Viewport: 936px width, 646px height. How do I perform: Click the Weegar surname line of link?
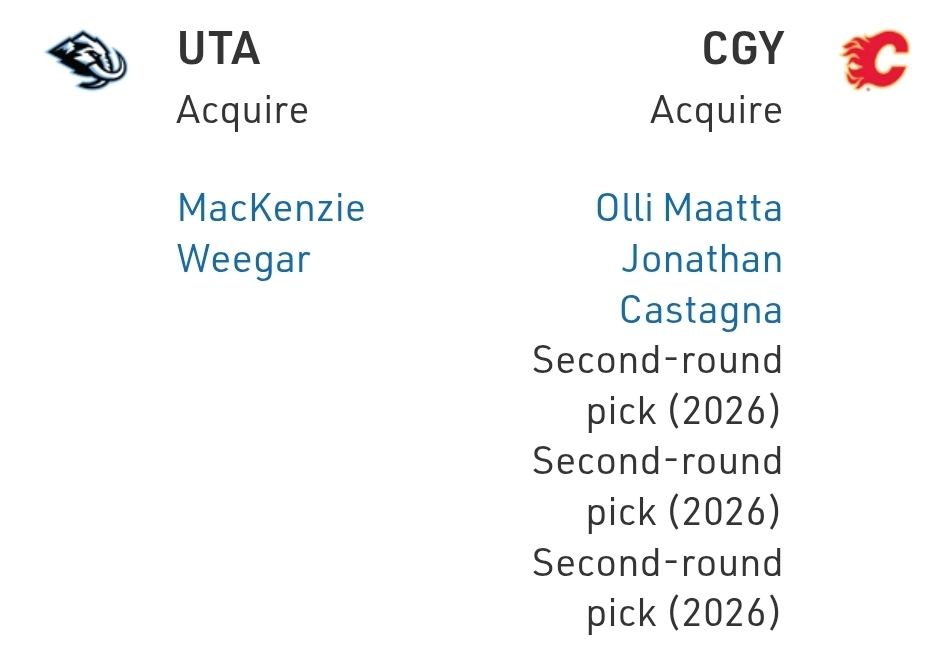coord(244,260)
